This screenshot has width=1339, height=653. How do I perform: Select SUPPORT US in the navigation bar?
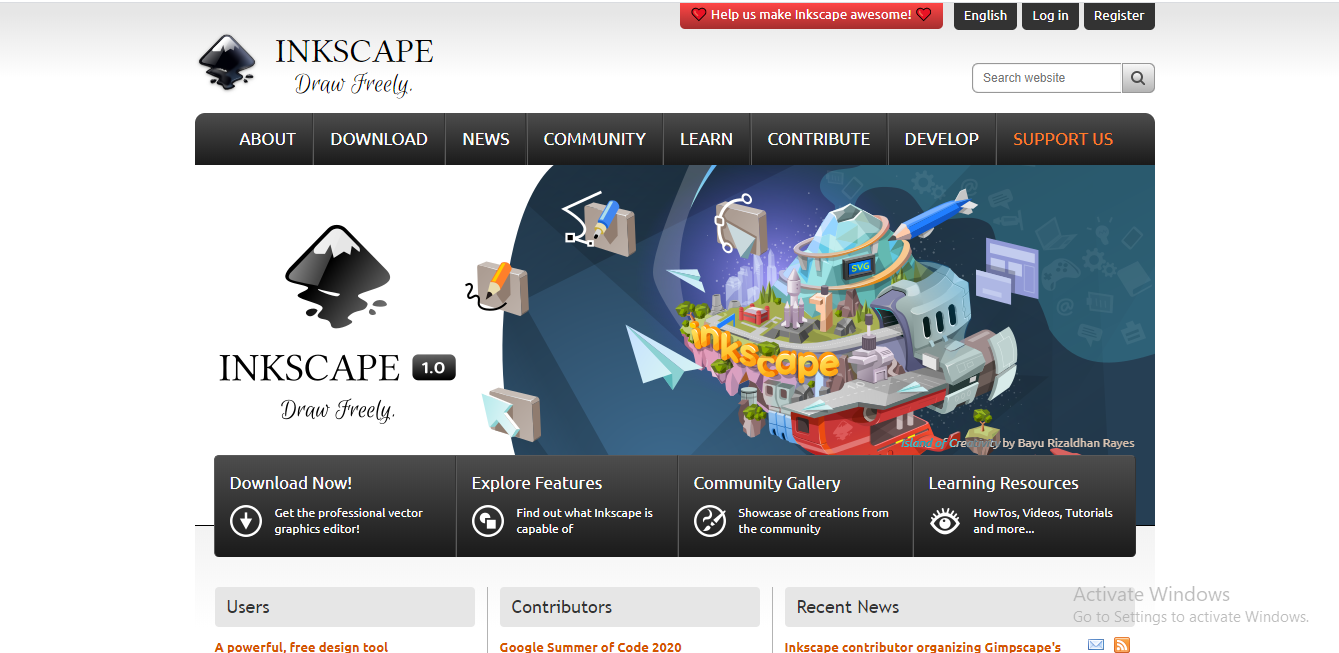tap(1063, 139)
